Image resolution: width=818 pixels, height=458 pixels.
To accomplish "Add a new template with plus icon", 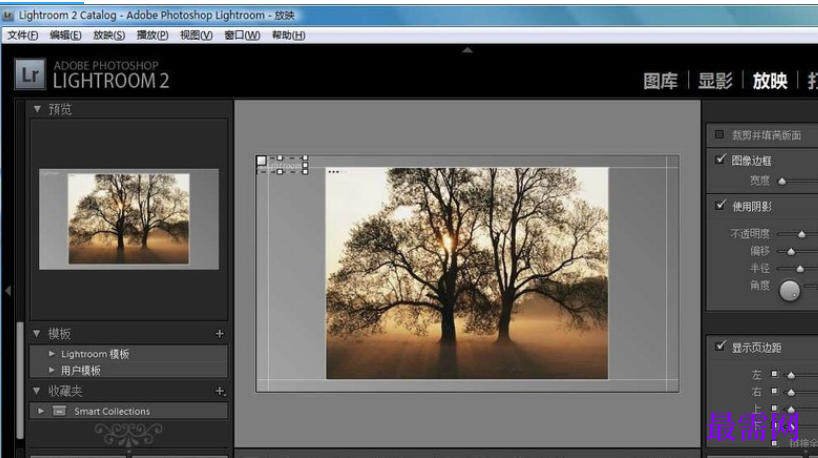I will click(x=220, y=333).
